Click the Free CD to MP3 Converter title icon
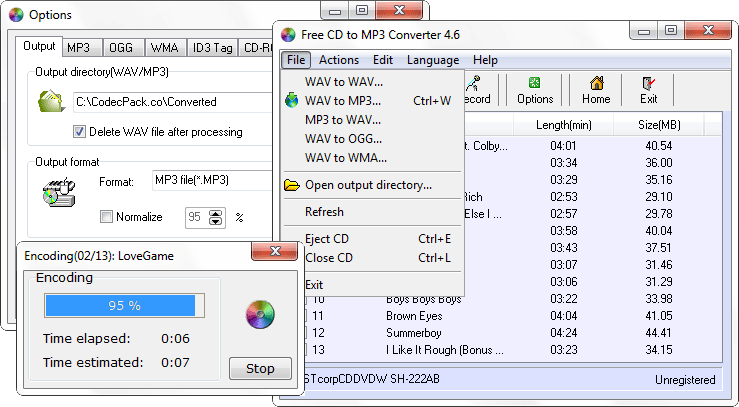This screenshot has width=739, height=407. click(x=288, y=35)
